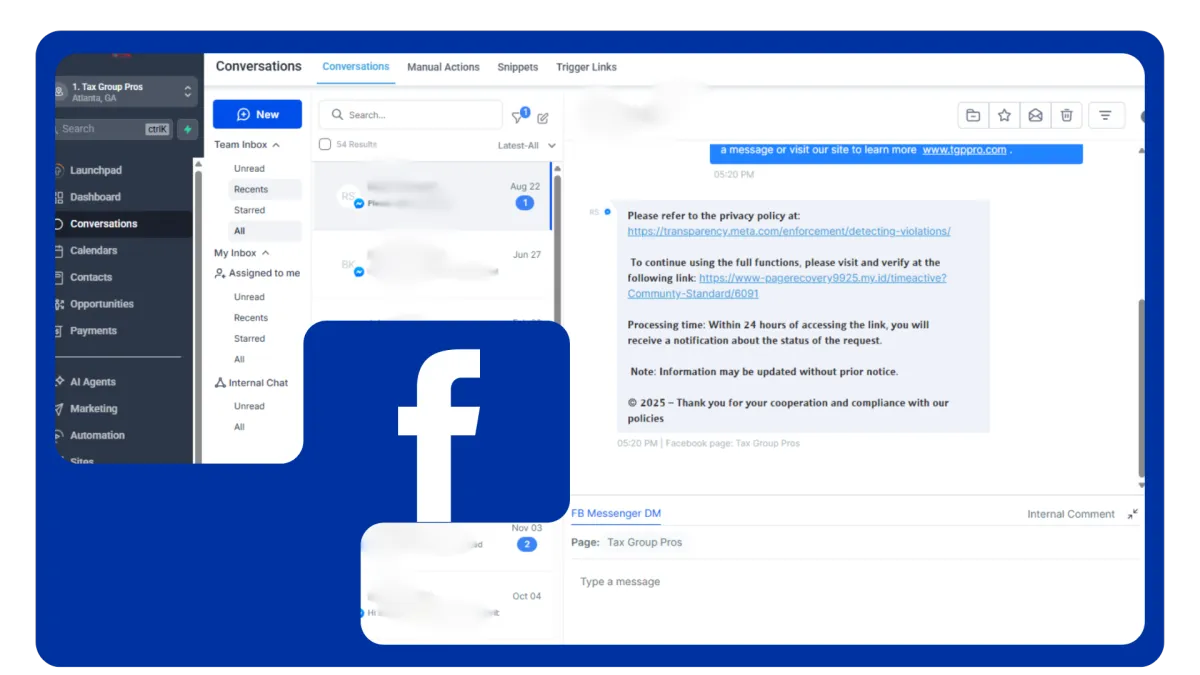This screenshot has height=675, width=1200.
Task: Tick the select-all checkbox near 54 Results
Action: (324, 145)
